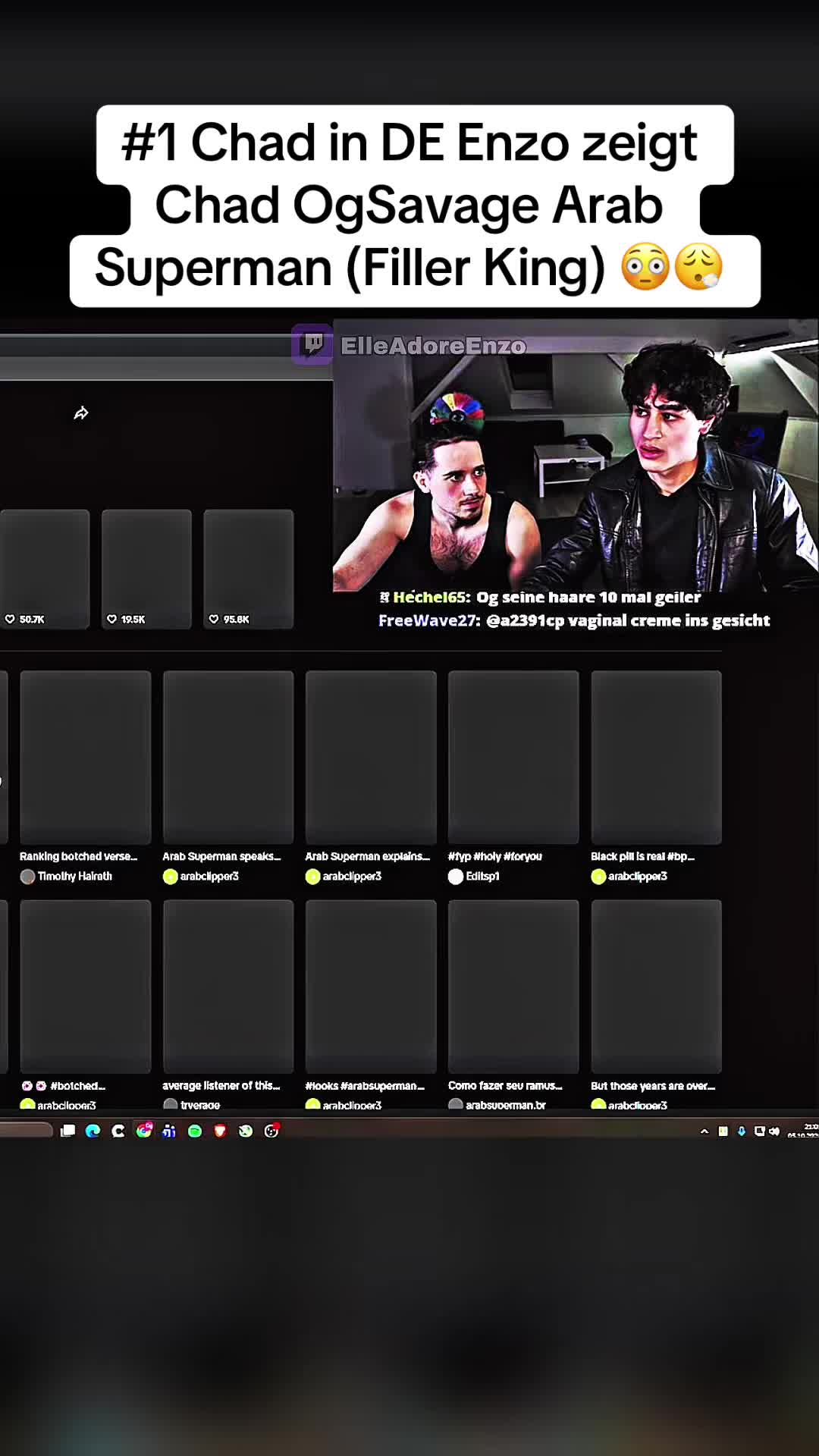819x1456 pixels.
Task: Open the Editsp1 profile link
Action: click(483, 877)
